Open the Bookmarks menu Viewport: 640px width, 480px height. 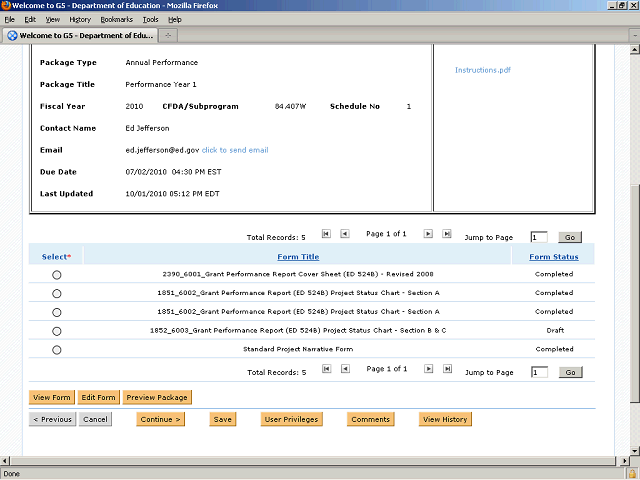point(116,19)
